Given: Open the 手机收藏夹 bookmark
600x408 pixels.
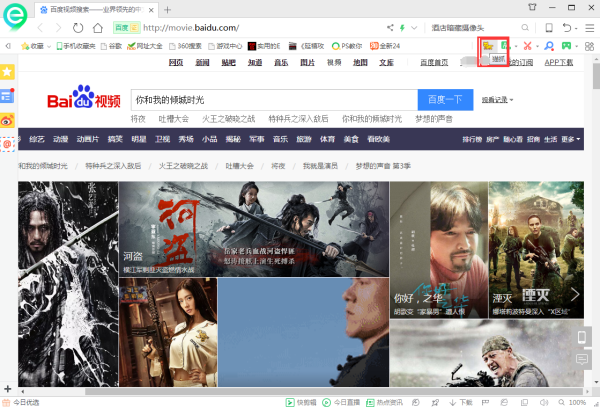Looking at the screenshot, I should coord(76,46).
